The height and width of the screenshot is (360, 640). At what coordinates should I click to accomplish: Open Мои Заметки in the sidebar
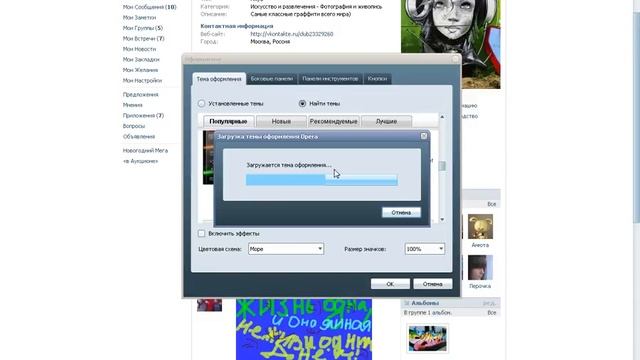pos(139,18)
